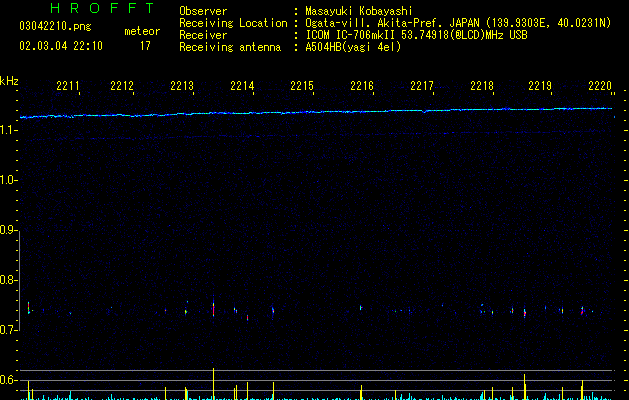Click the meteor count 17
The width and height of the screenshot is (629, 400).
[x=145, y=46]
